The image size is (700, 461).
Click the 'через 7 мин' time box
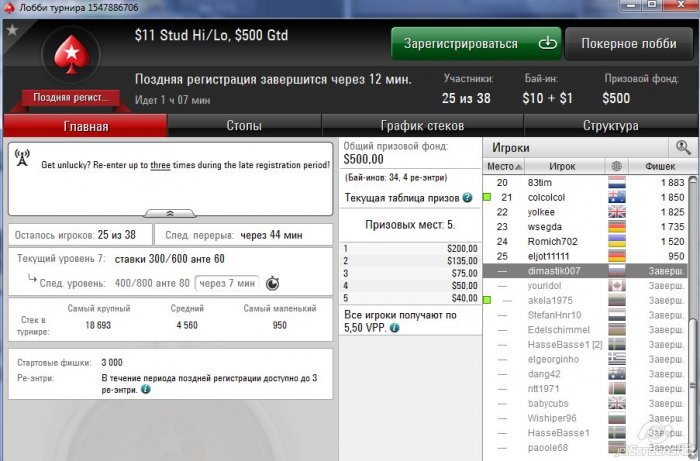[x=227, y=283]
